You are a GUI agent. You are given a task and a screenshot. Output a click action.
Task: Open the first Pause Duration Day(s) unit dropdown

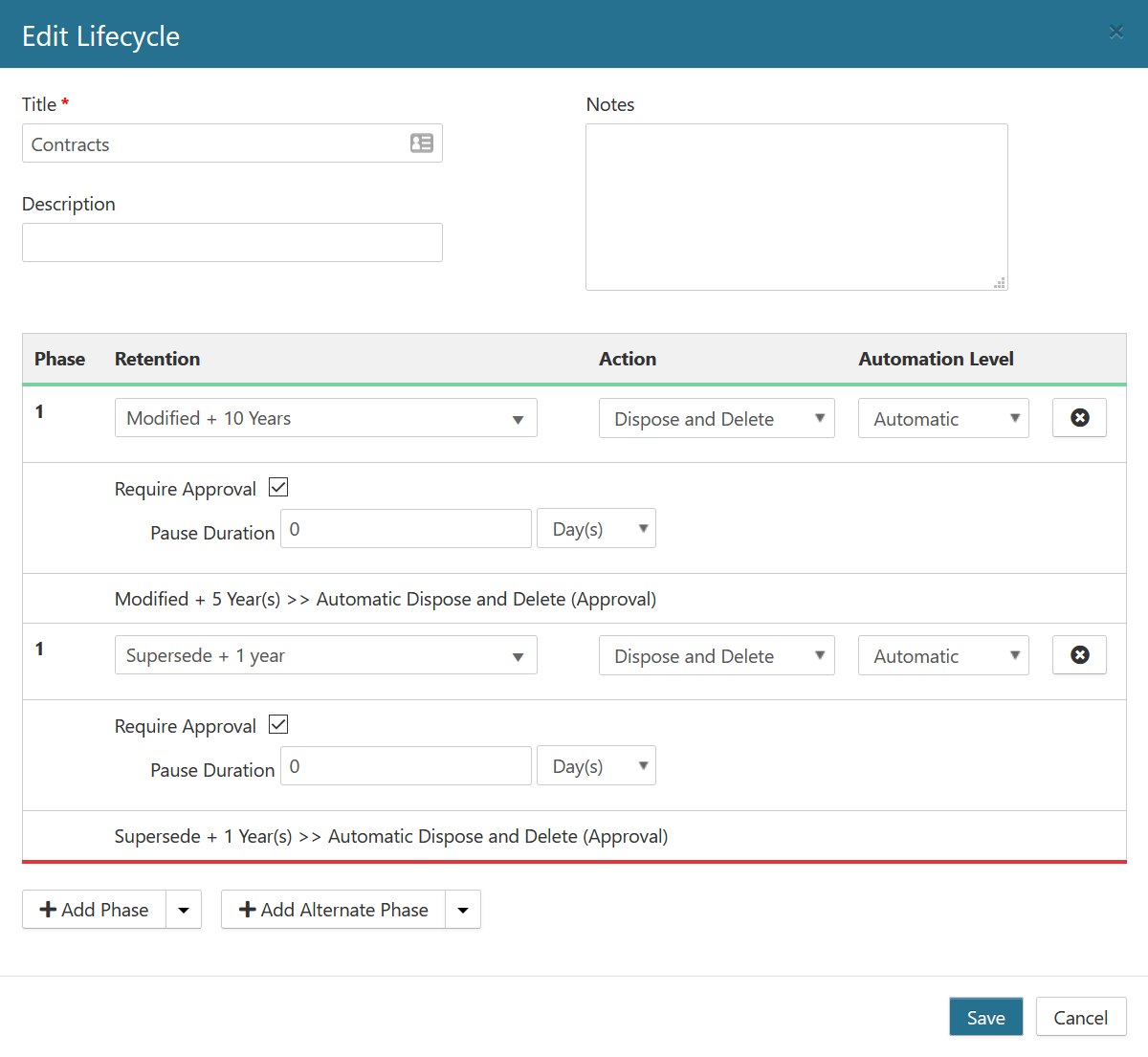(x=596, y=529)
